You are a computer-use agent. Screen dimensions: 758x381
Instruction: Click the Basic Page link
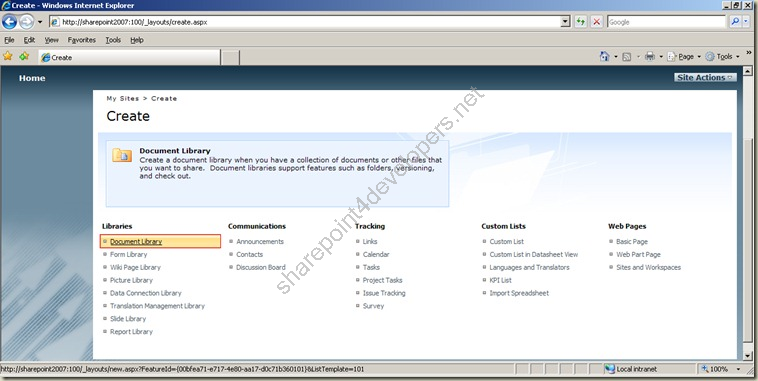632,241
